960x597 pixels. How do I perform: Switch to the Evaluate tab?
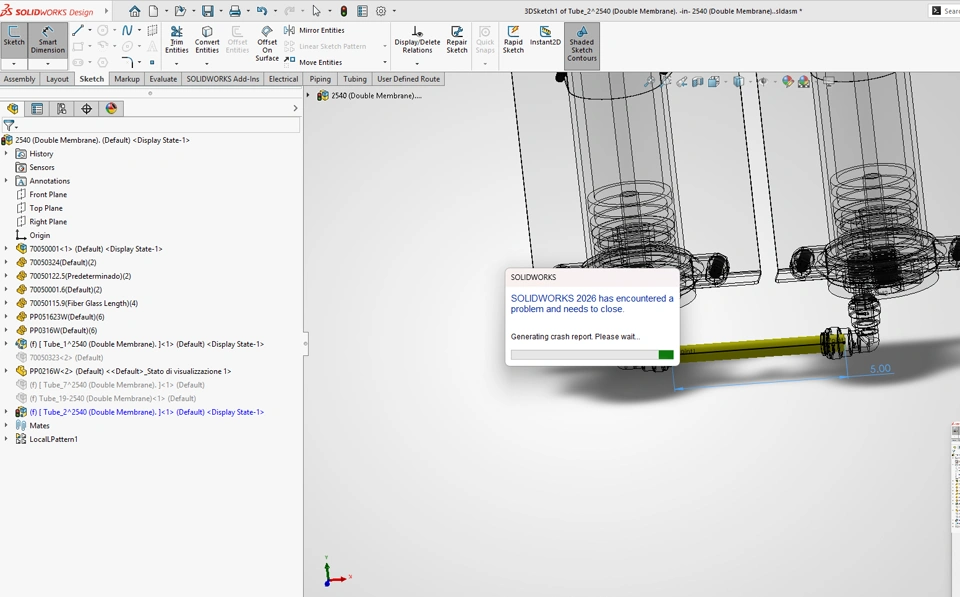click(163, 79)
